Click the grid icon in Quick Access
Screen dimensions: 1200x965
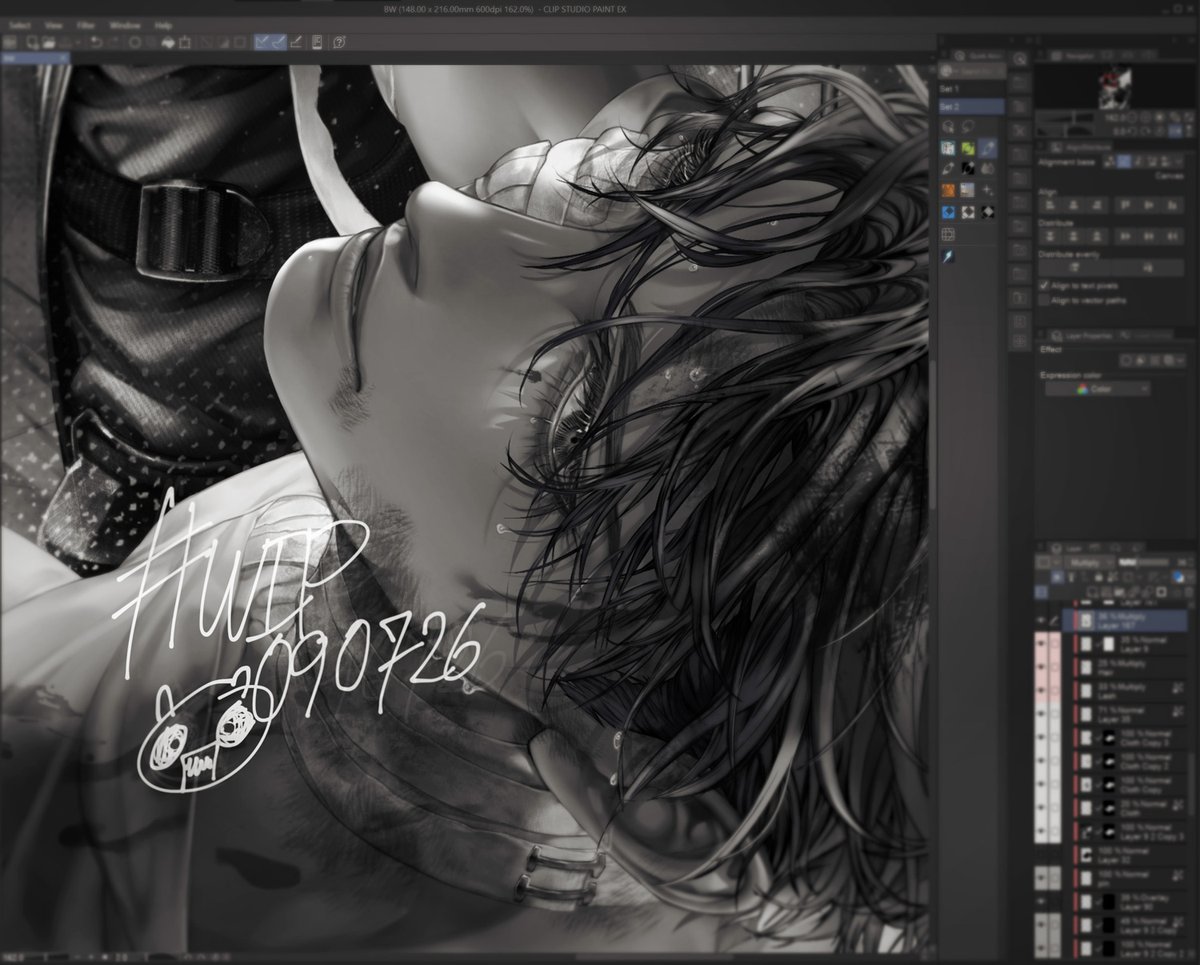[x=948, y=235]
